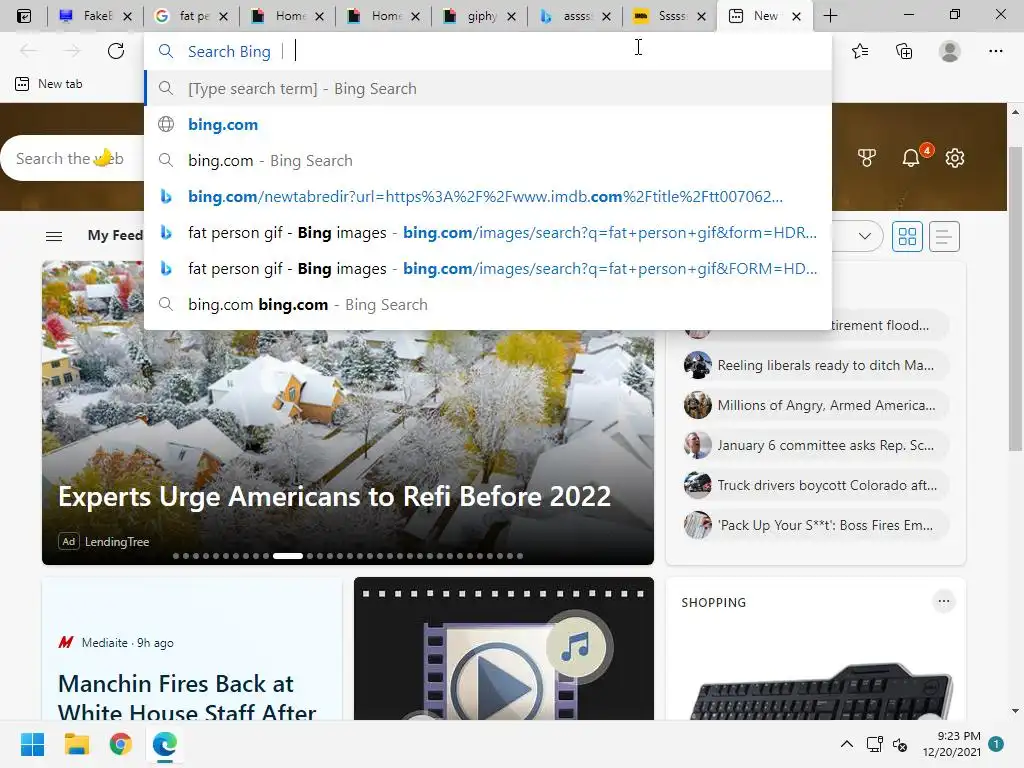Open page settings gear icon
The image size is (1024, 768).
955,158
